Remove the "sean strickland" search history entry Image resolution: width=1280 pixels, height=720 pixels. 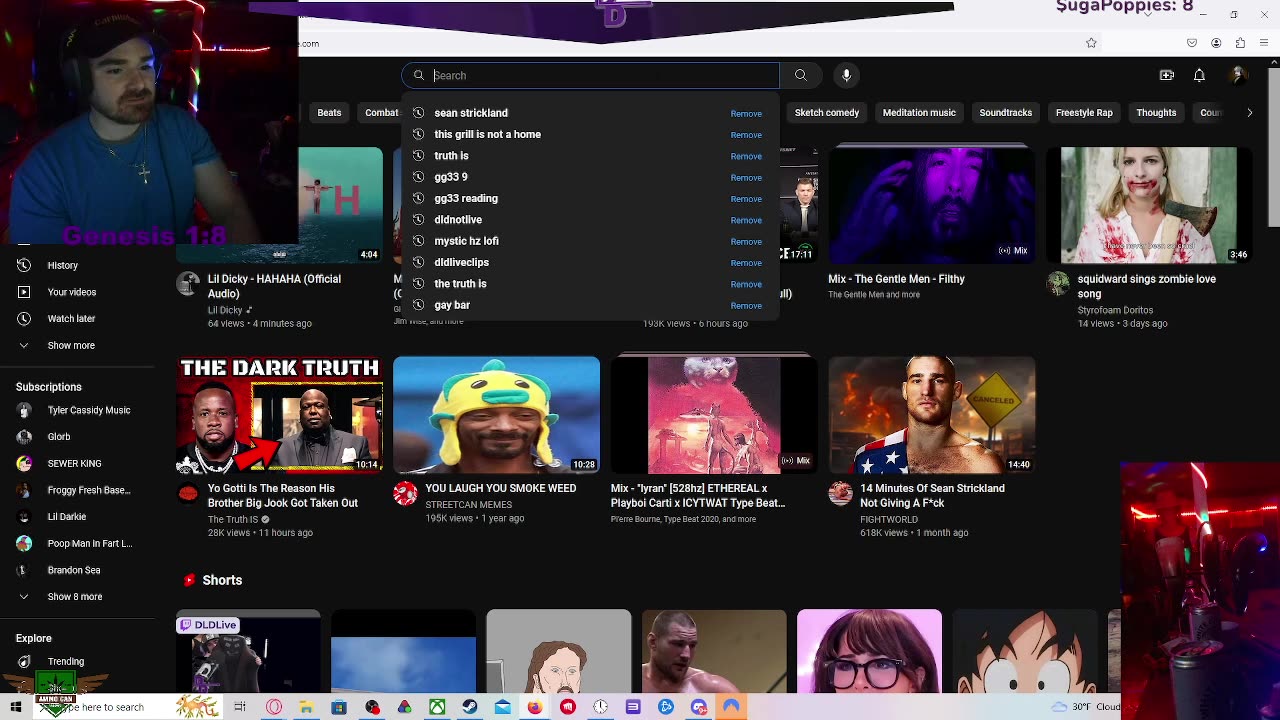click(x=746, y=113)
